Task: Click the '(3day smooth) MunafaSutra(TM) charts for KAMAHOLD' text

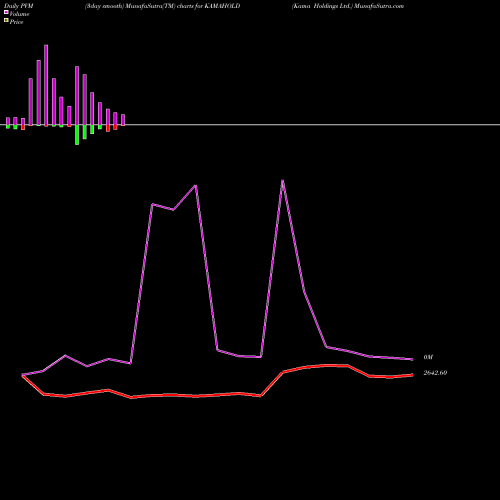Action: click(x=162, y=6)
